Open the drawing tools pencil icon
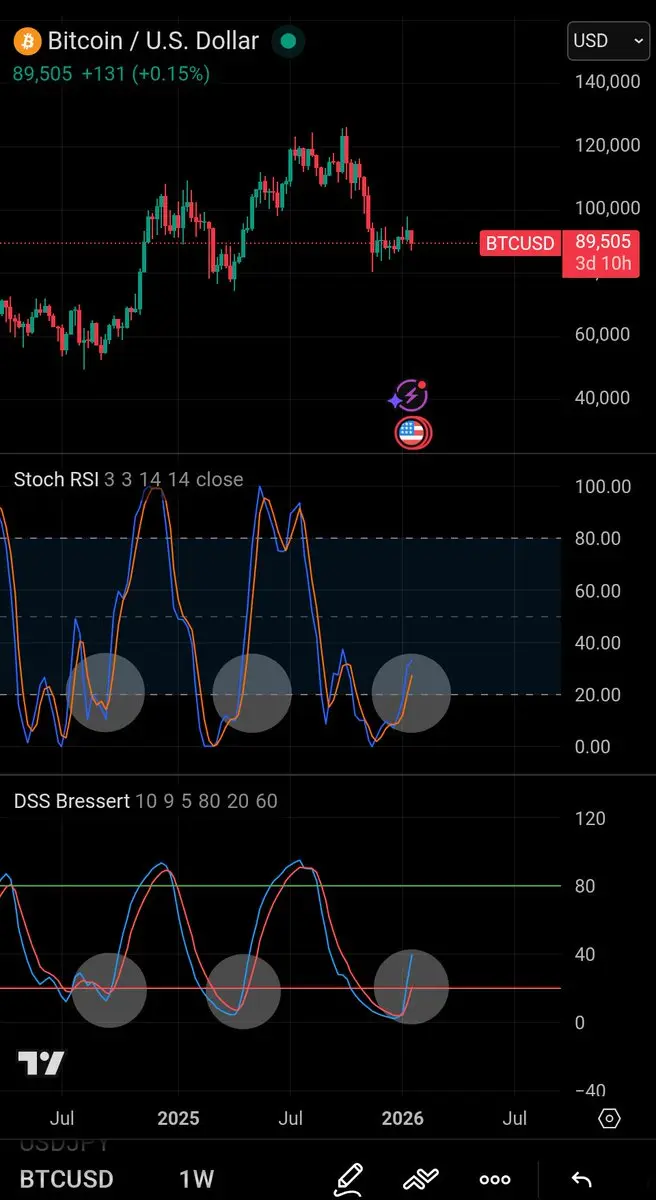Image resolution: width=656 pixels, height=1200 pixels. pyautogui.click(x=348, y=1179)
